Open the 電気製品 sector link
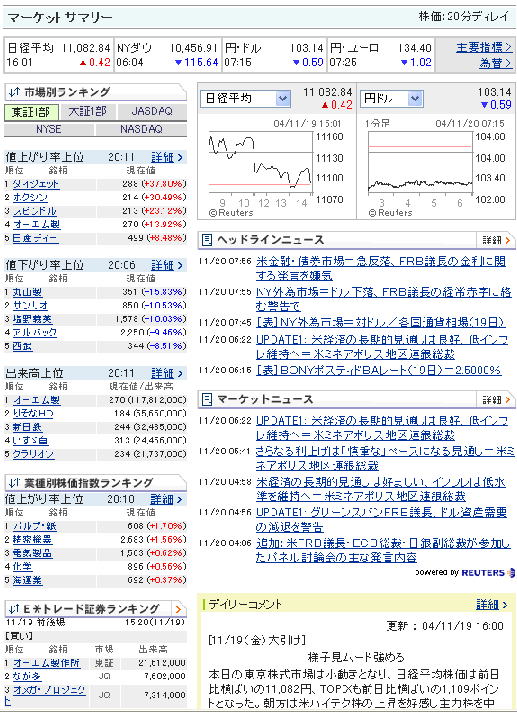The height and width of the screenshot is (712, 517). [32, 554]
